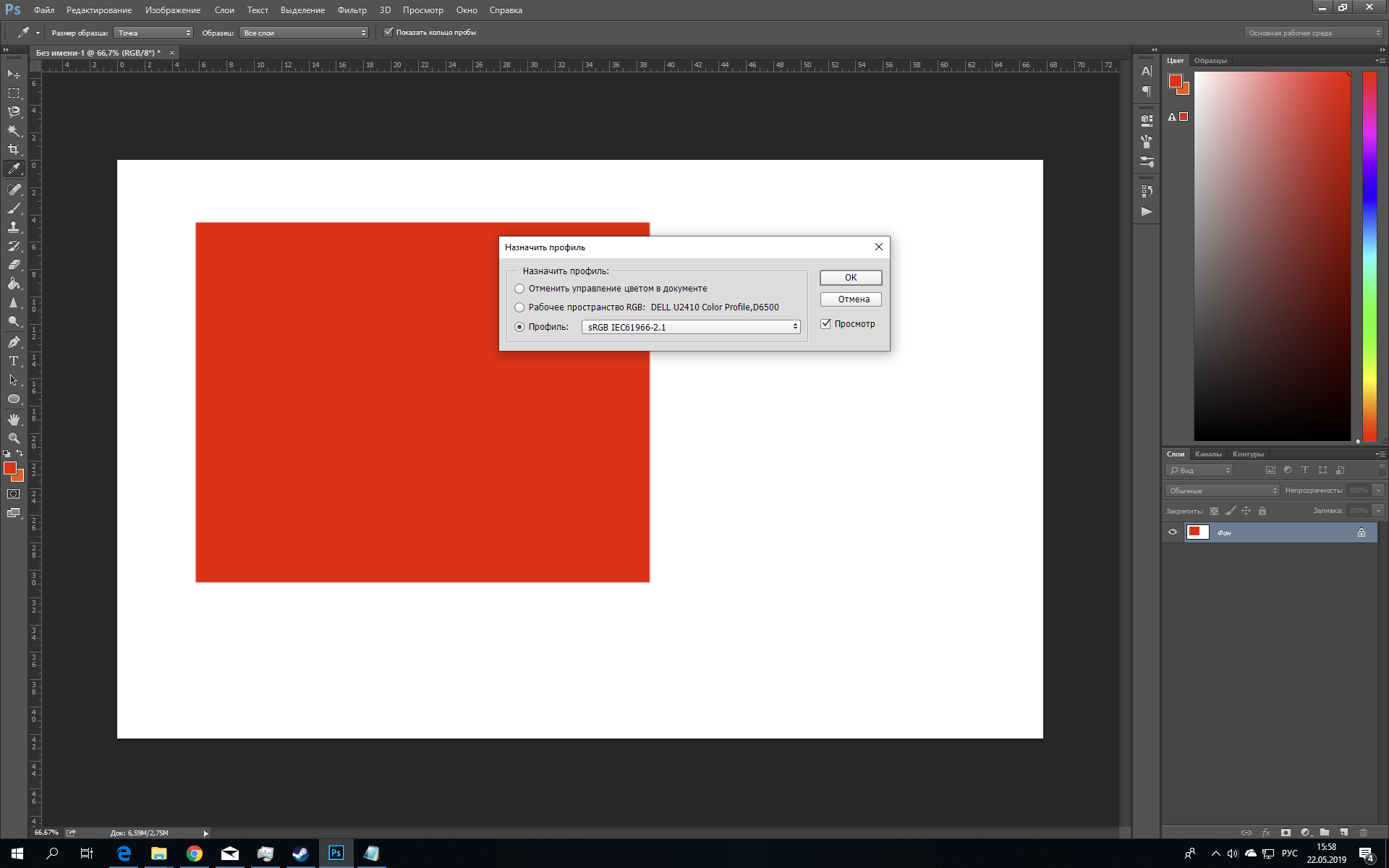Select the Healing Brush tool
Viewport: 1389px width, 868px height.
(x=14, y=190)
